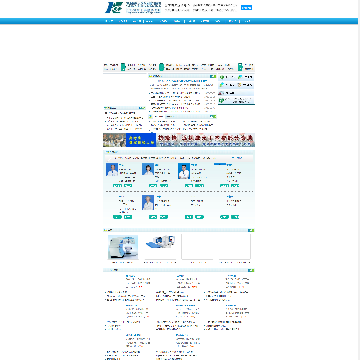This screenshot has height=360, width=360.
Task: Click the blue box with yellow text in the banner
Action: [141, 140]
